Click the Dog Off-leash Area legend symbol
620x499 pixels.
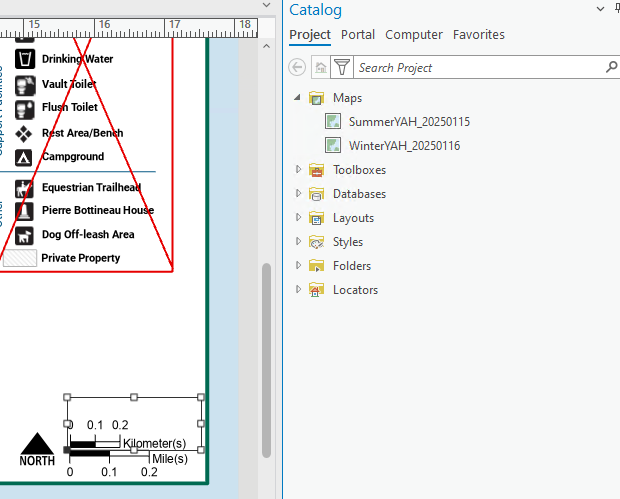click(x=24, y=235)
